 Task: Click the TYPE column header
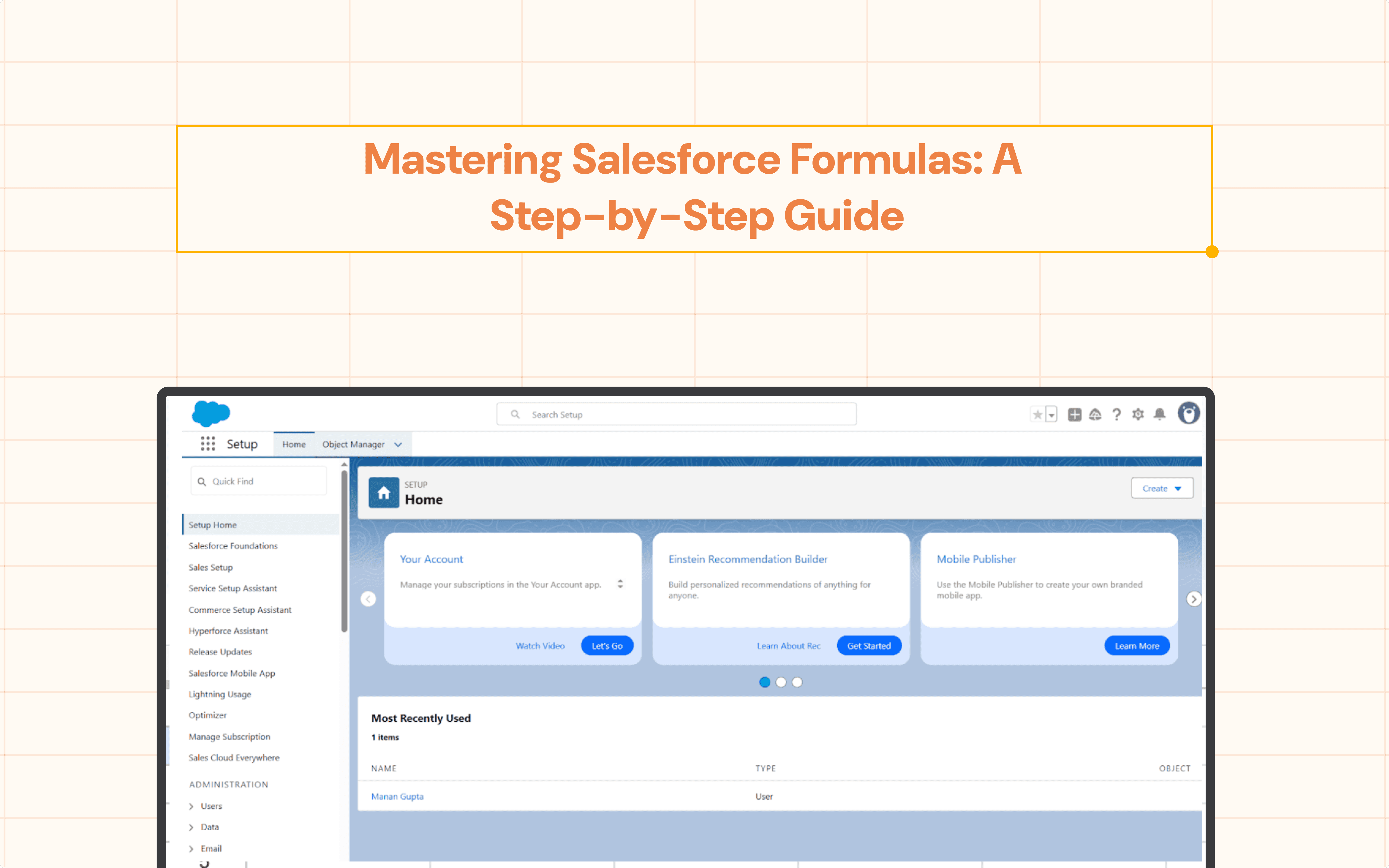[766, 768]
